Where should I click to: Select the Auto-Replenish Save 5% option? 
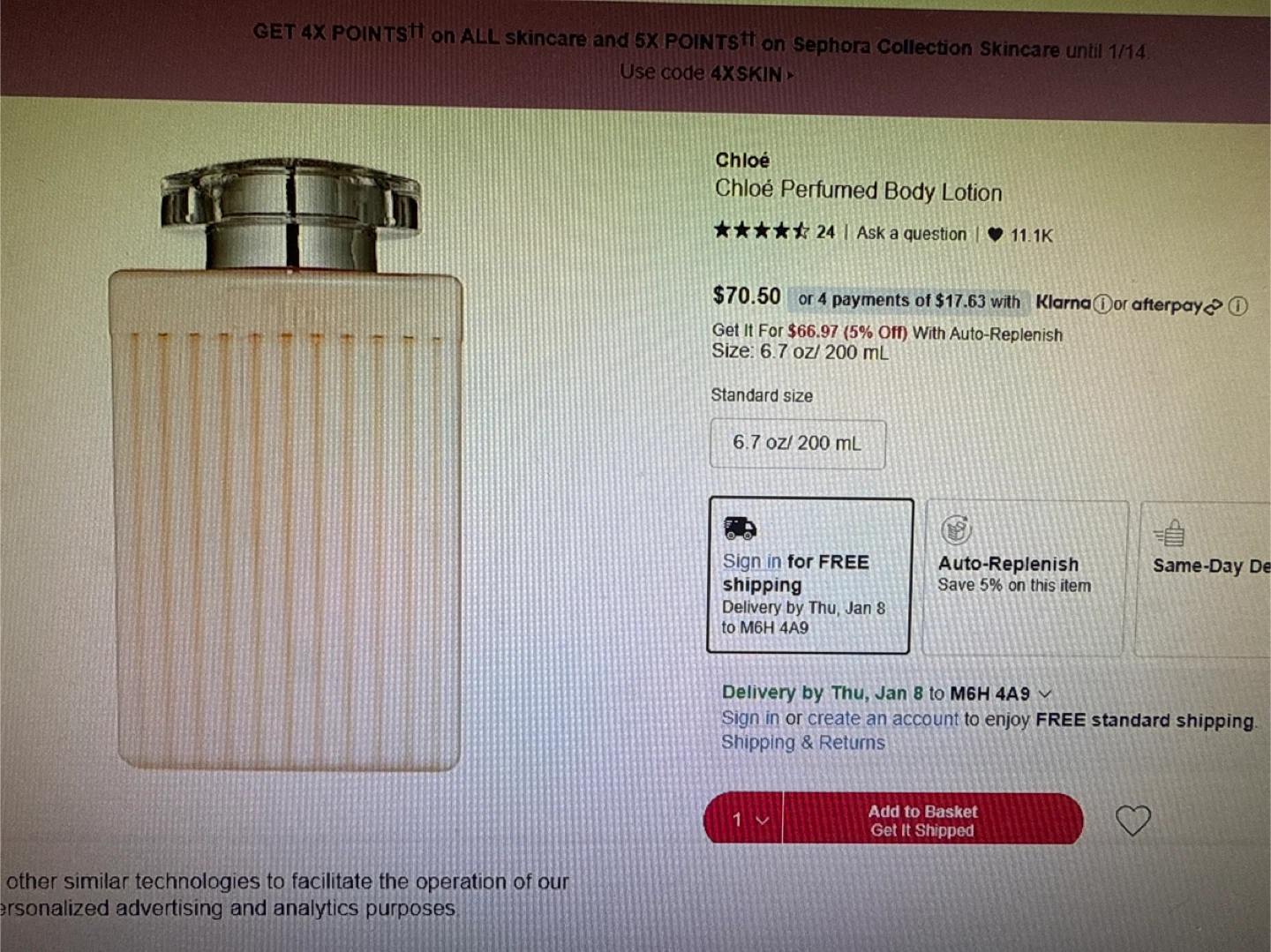coord(1026,578)
